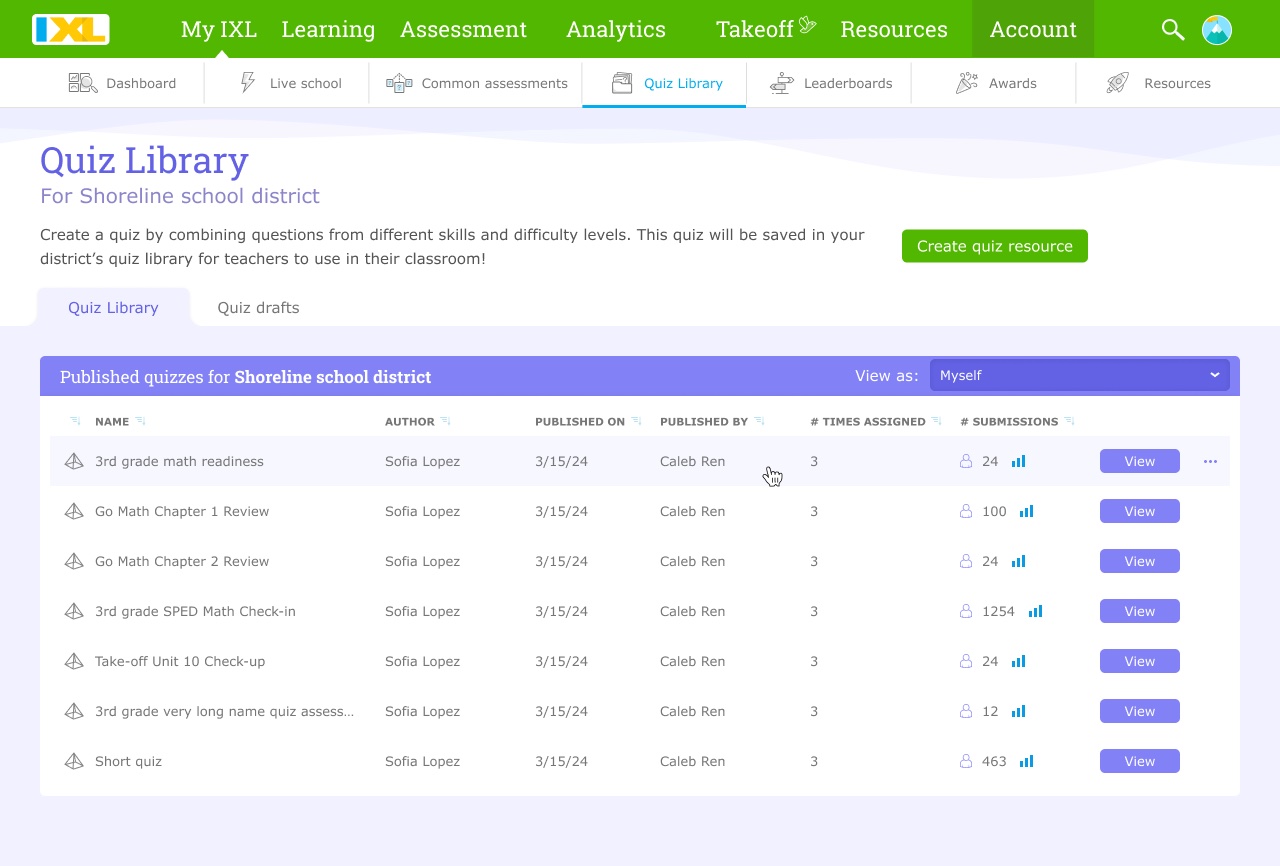
Task: Click the 1254 submissions value
Action: [x=998, y=611]
